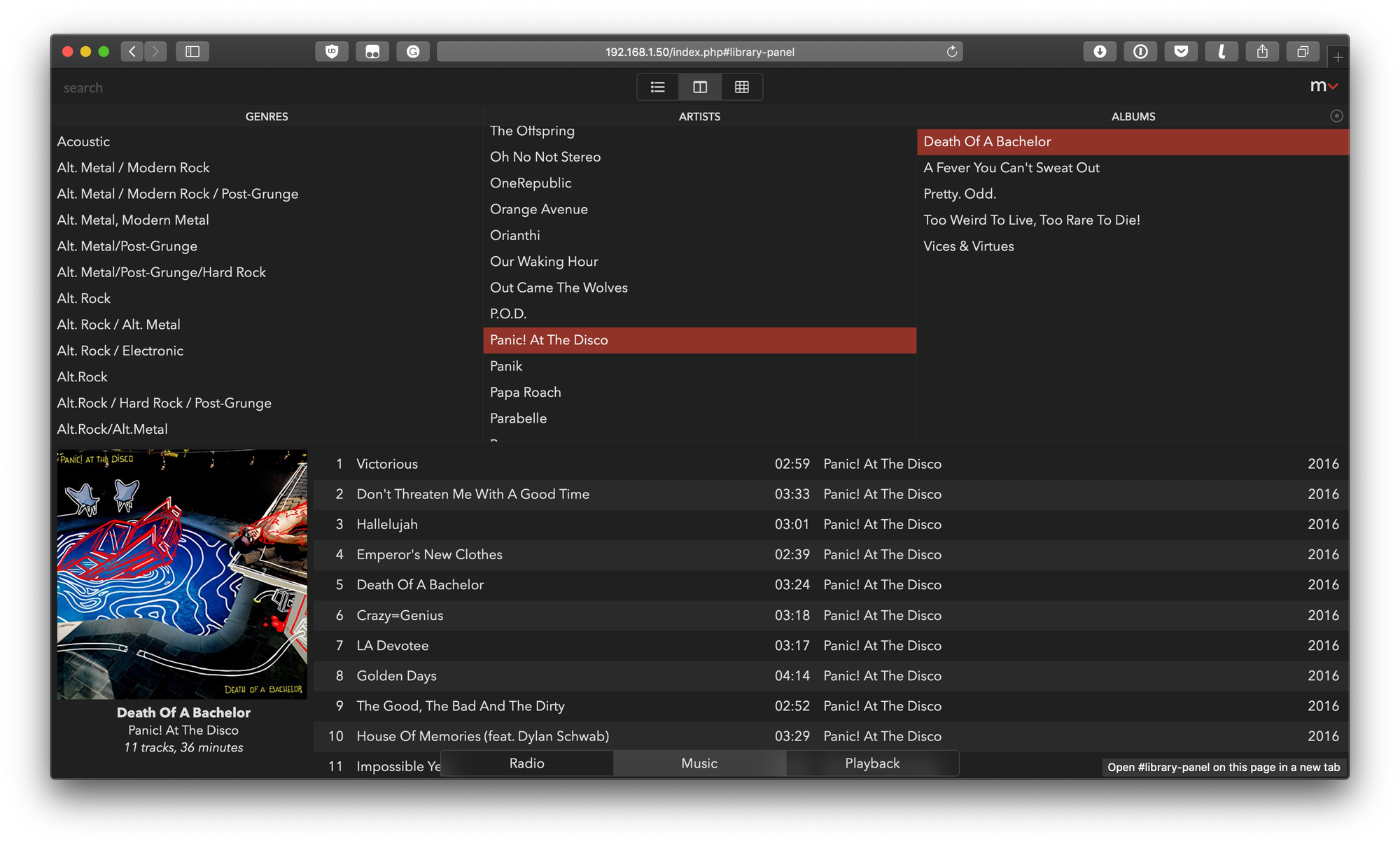Viewport: 1400px width, 846px height.
Task: Play track Emperor's New Clothes
Action: point(832,554)
